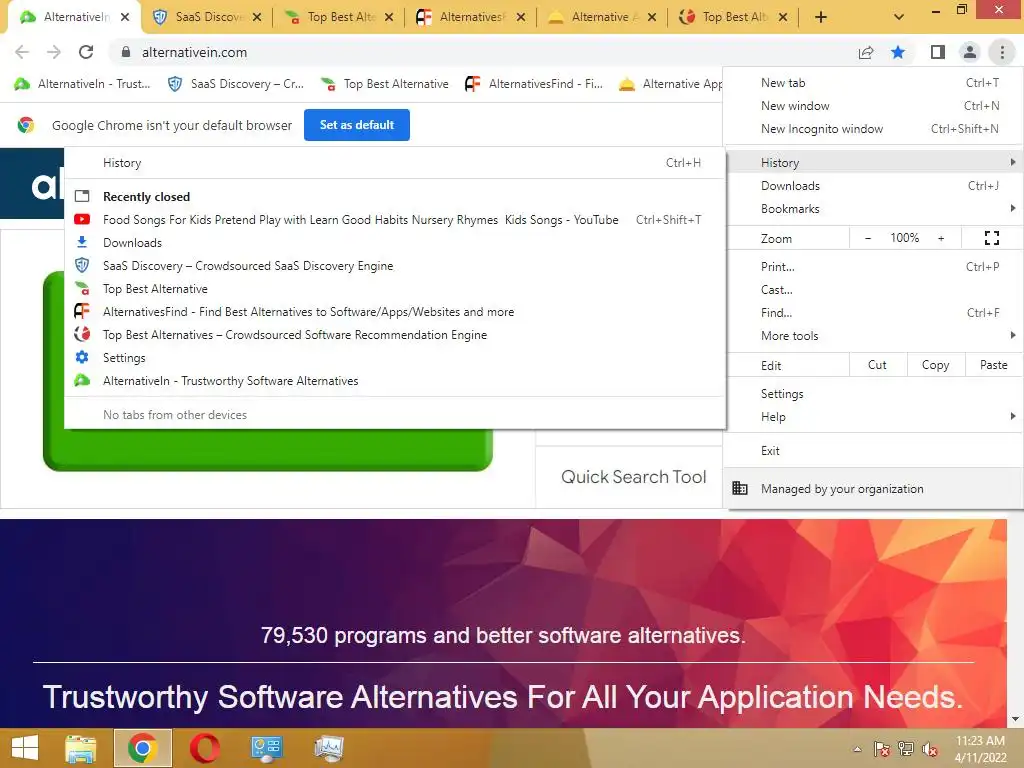Click Paste in Edit row
Screen dimensions: 1024x768
(993, 365)
